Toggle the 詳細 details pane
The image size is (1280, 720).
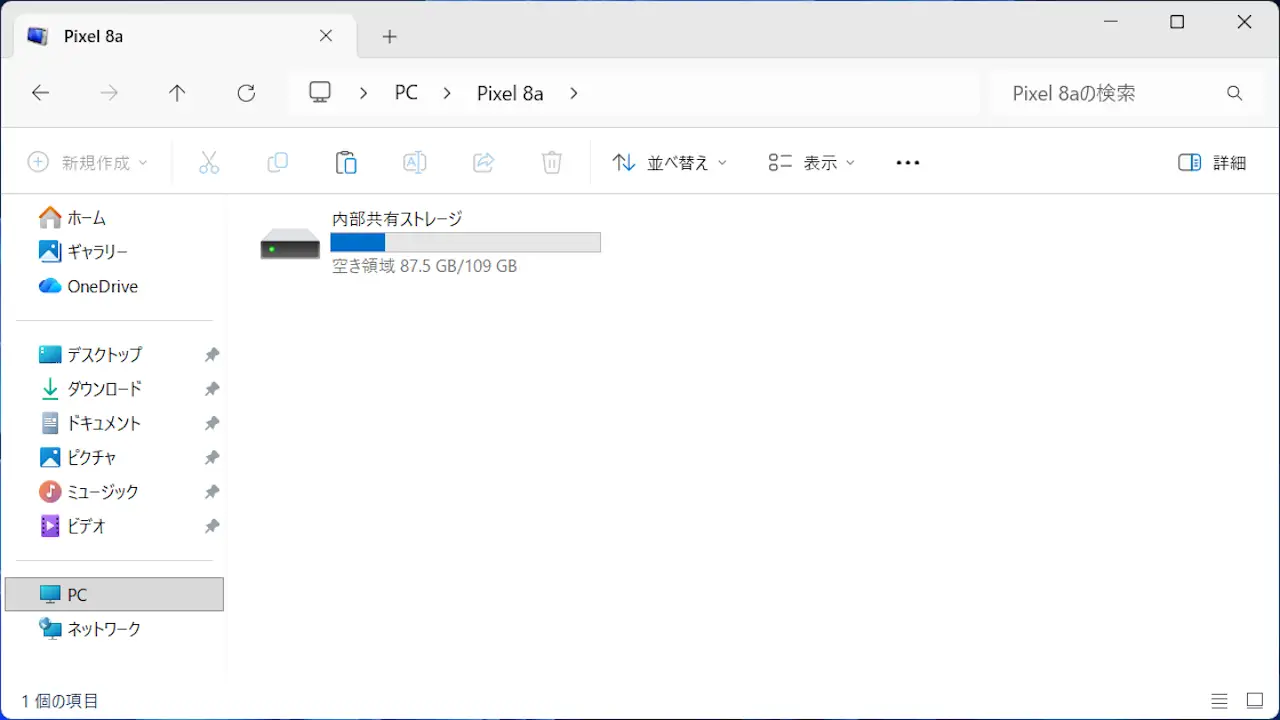[x=1212, y=163]
